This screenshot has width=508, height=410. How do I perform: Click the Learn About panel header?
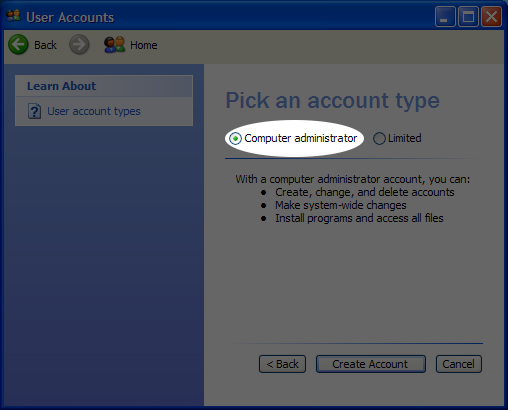104,86
